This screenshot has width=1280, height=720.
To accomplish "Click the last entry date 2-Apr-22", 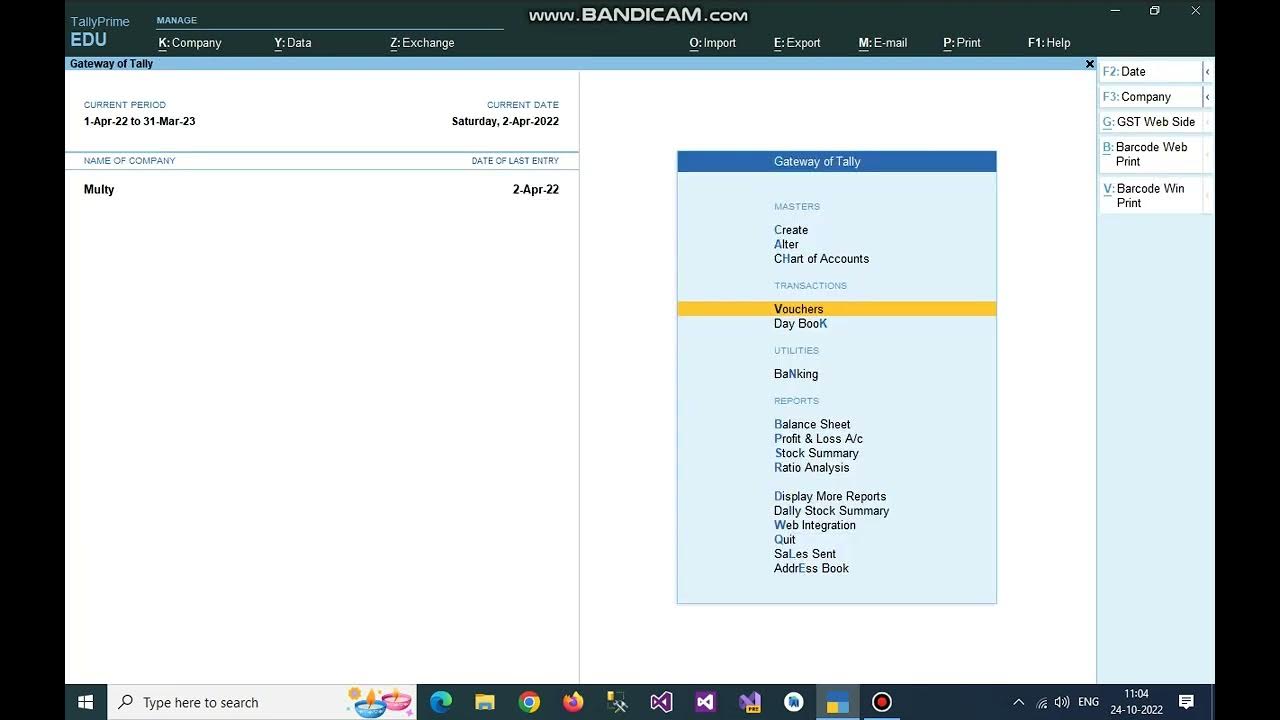I will click(536, 190).
